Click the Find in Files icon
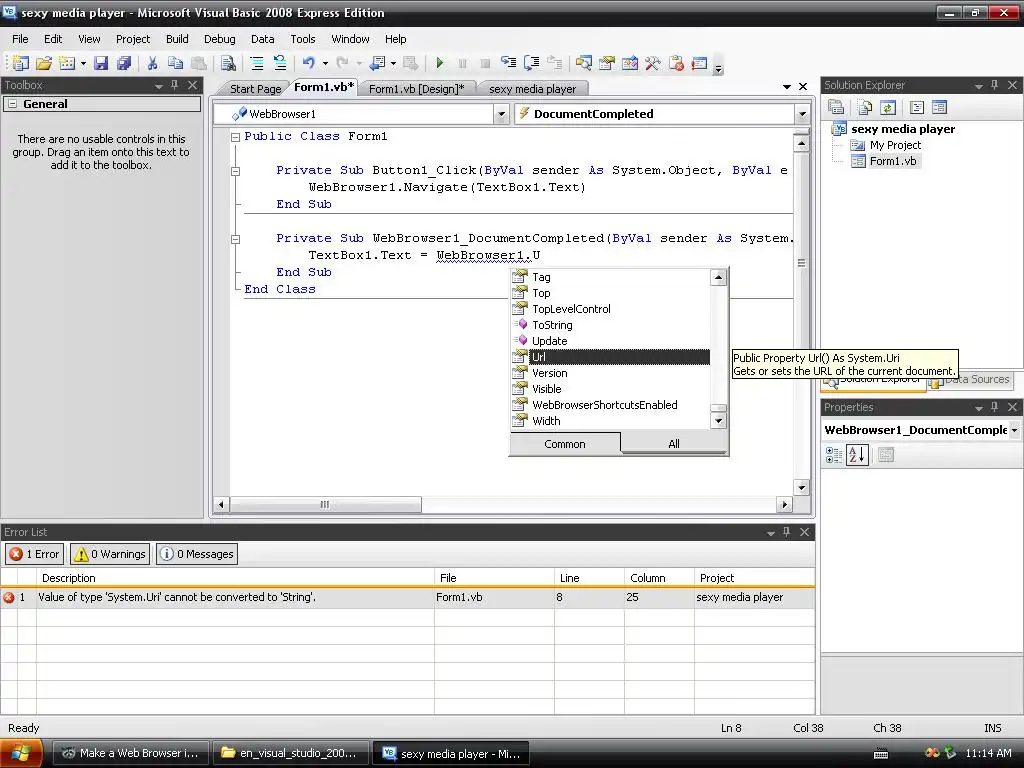The width and height of the screenshot is (1024, 768). pos(228,63)
